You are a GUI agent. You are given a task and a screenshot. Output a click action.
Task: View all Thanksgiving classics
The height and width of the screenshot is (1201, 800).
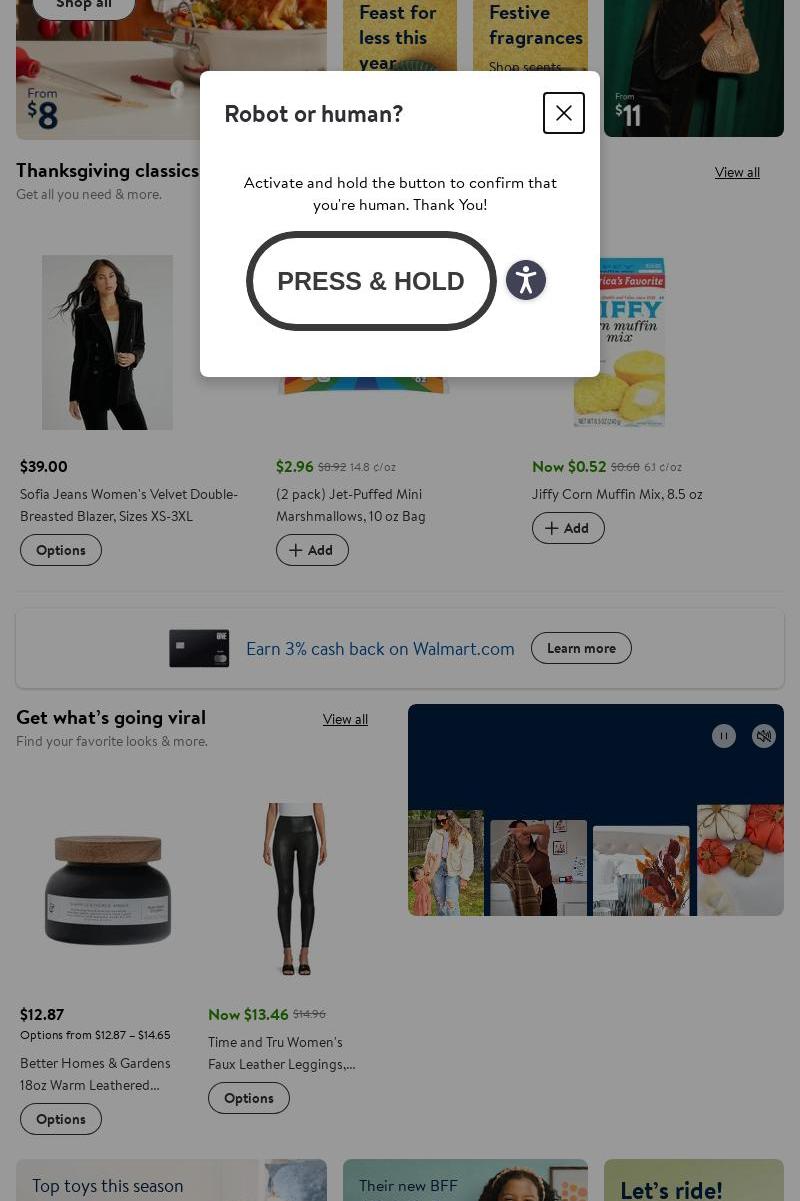point(737,172)
